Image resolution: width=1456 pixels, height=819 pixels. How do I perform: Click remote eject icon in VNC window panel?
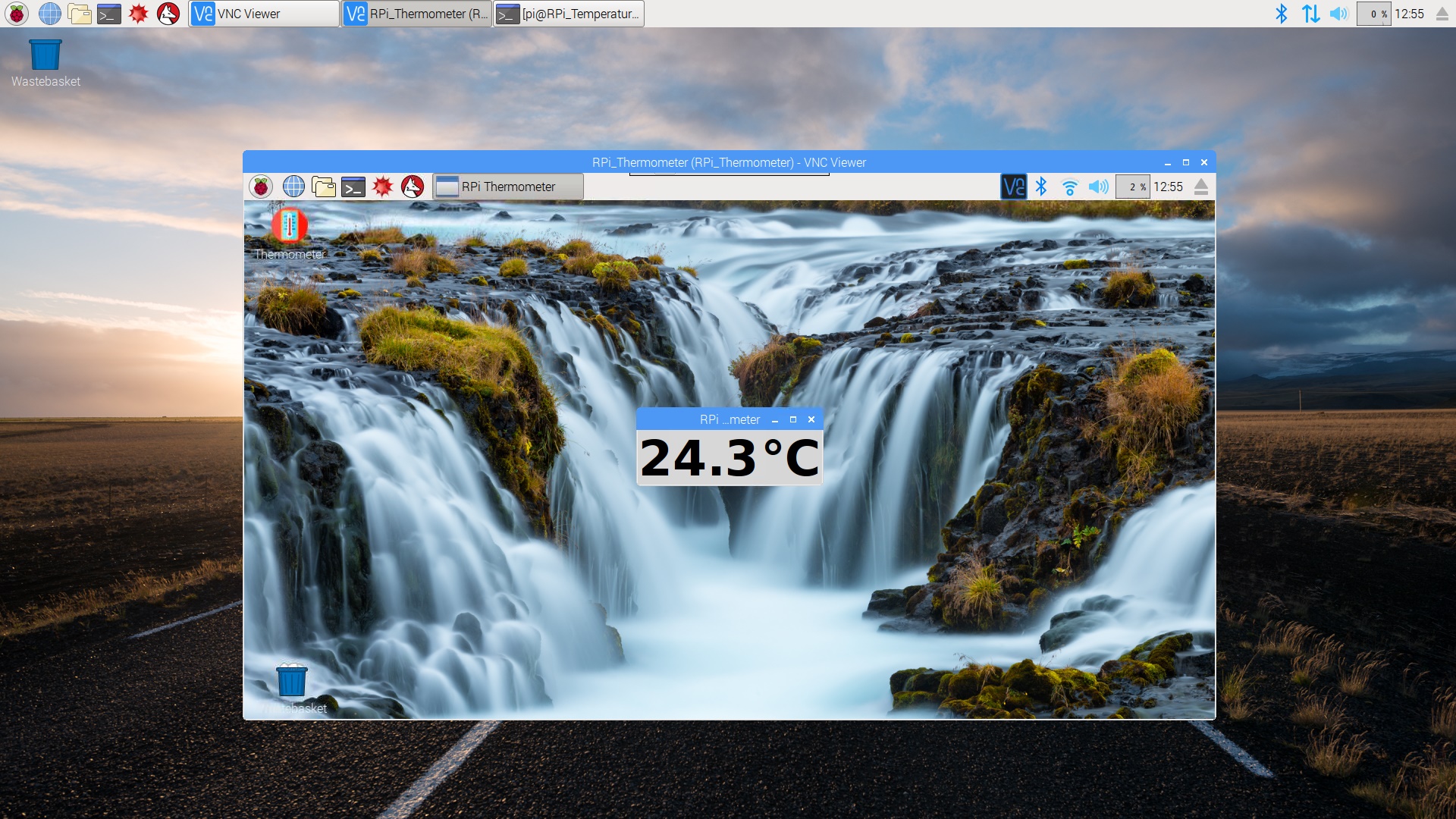[1201, 187]
